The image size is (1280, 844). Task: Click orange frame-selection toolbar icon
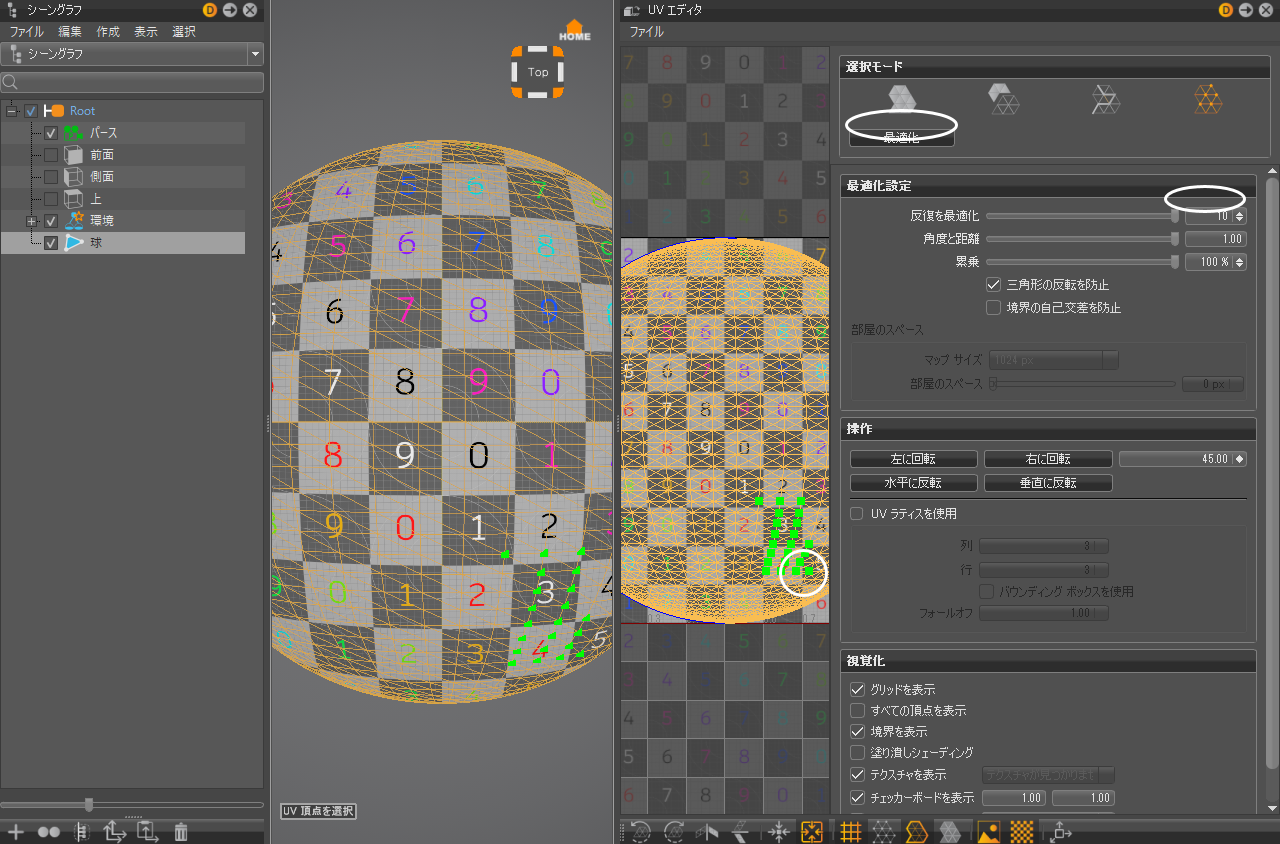click(x=812, y=831)
